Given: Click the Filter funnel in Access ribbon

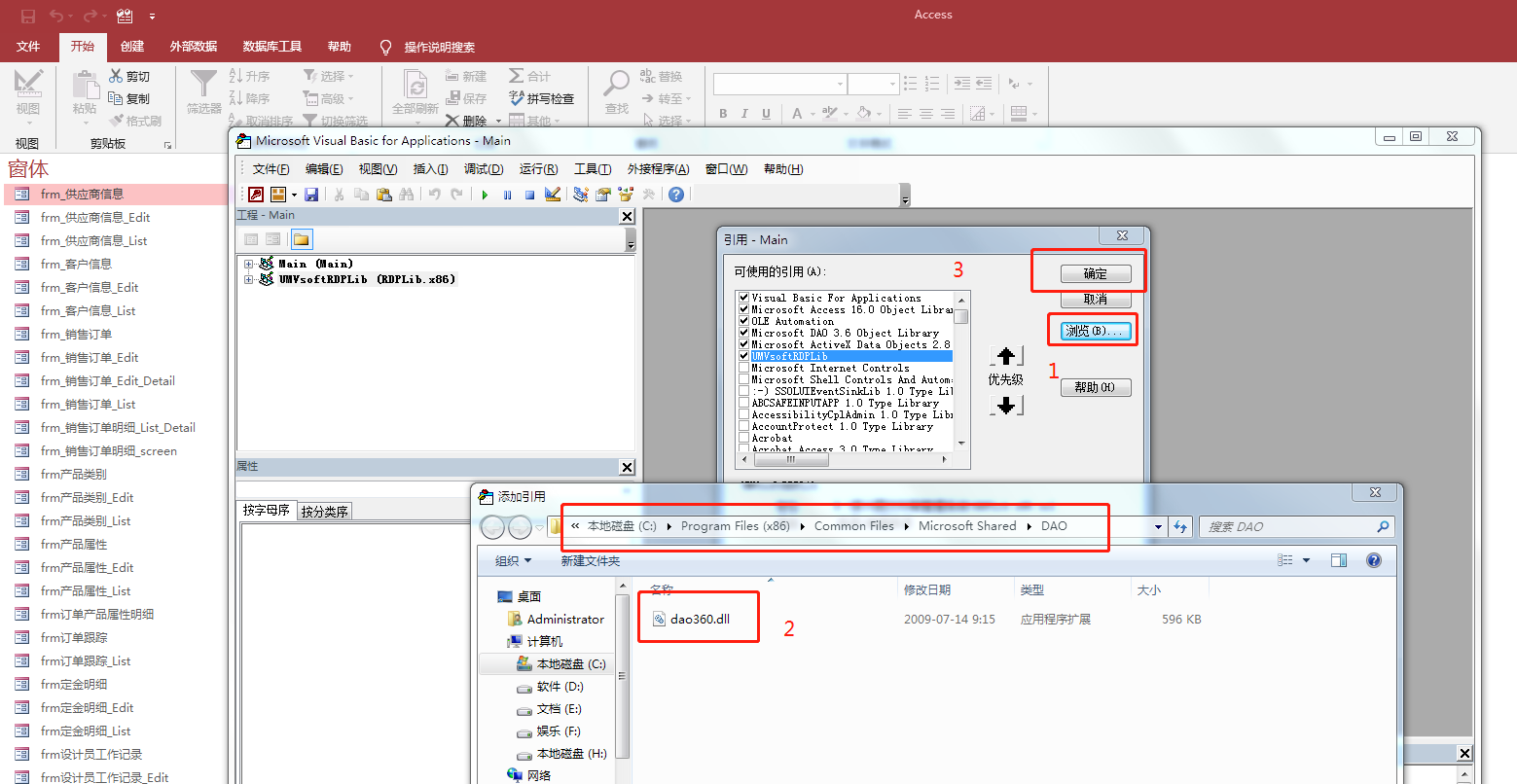Looking at the screenshot, I should click(204, 92).
